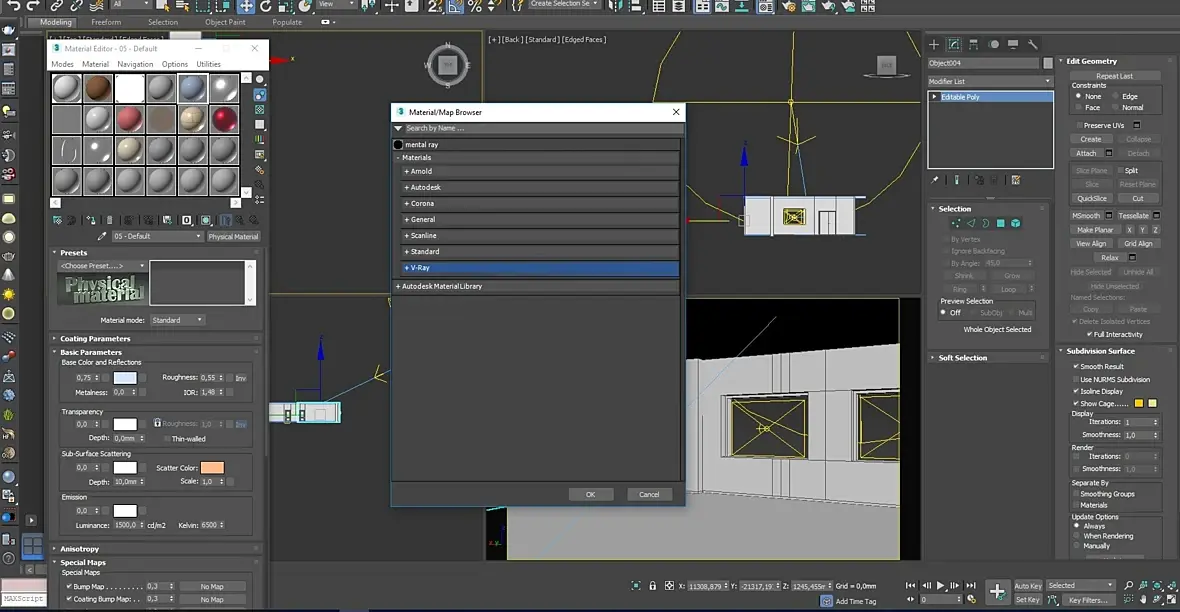This screenshot has height=612, width=1180.
Task: Toggle the Selection Lock padlock icon
Action: 653,586
